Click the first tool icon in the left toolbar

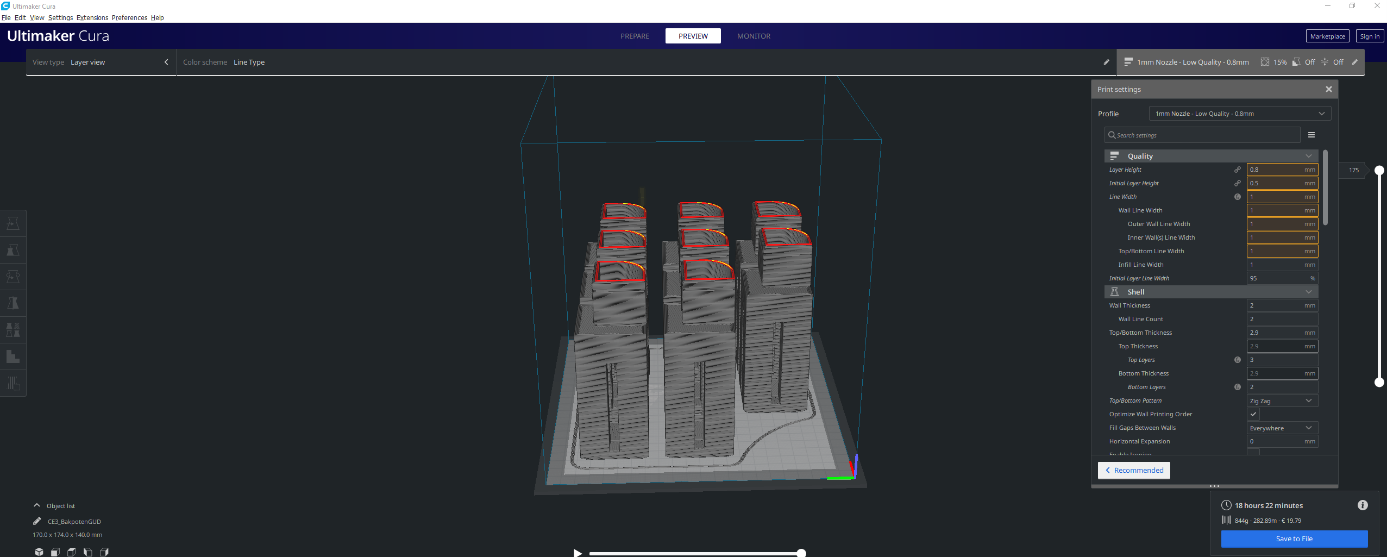[x=14, y=222]
